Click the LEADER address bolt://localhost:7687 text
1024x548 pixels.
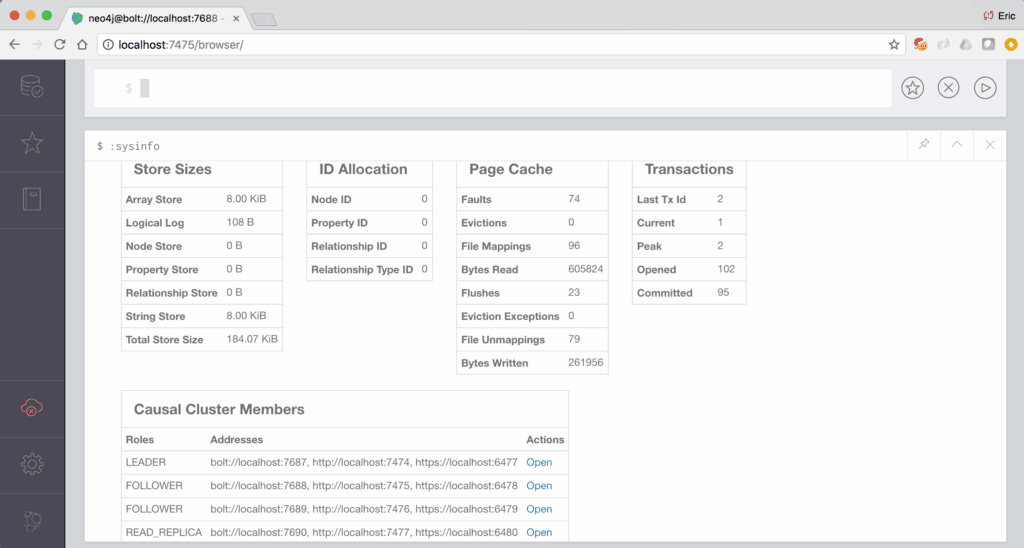tap(259, 462)
